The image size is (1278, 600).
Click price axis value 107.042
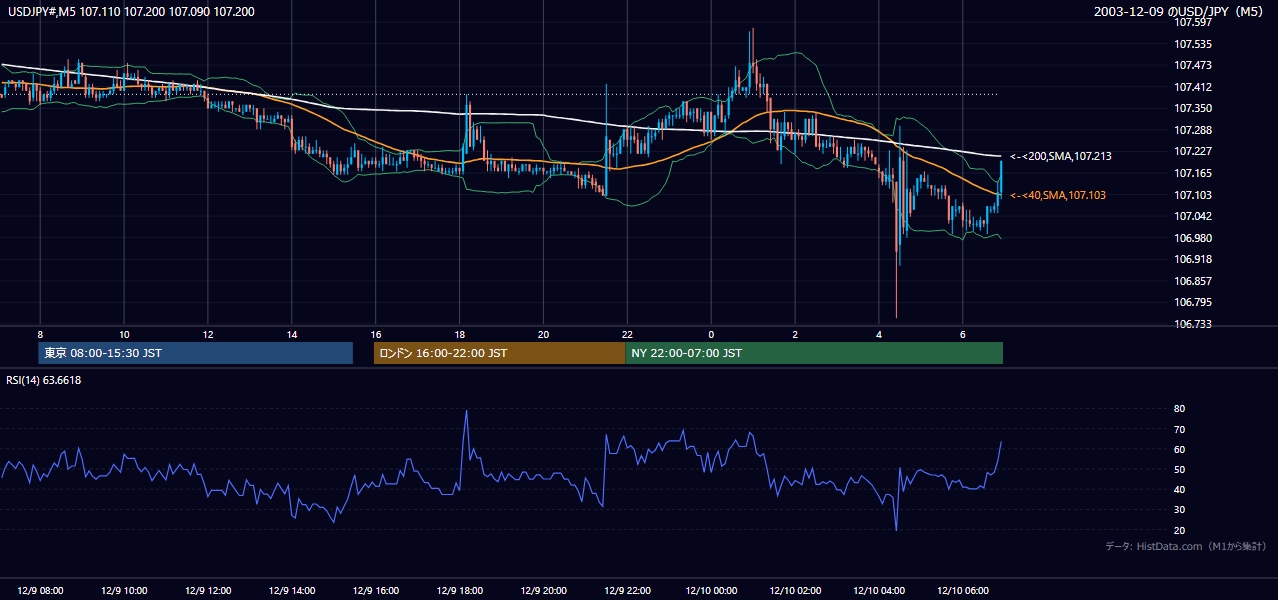pos(1191,216)
